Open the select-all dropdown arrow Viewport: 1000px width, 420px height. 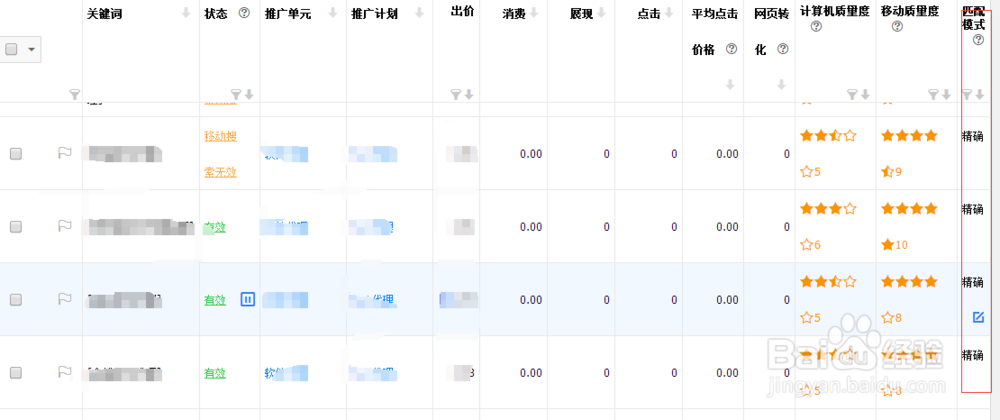click(31, 49)
